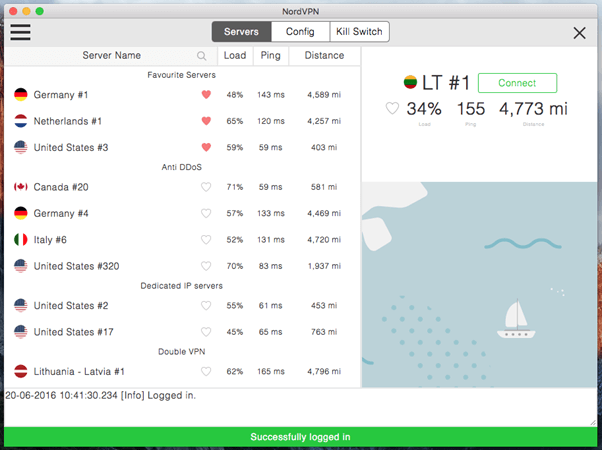The width and height of the screenshot is (602, 450).
Task: Click the 4,257 mi distance value
Action: click(324, 121)
